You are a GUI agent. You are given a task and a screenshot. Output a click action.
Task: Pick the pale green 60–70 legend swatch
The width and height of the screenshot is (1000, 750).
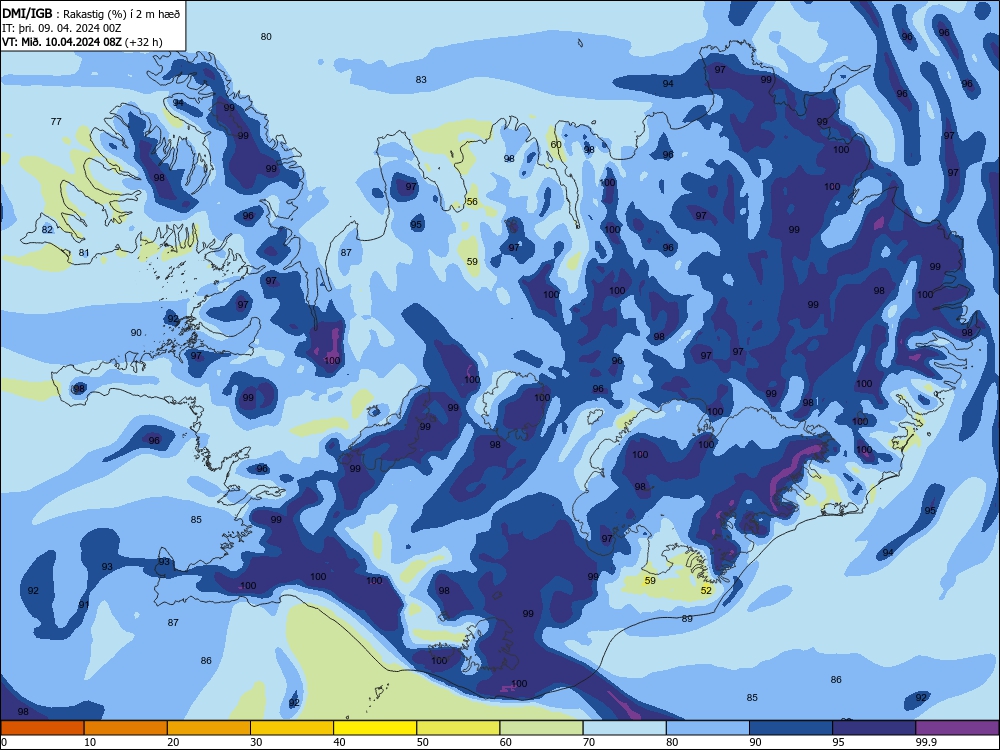pyautogui.click(x=541, y=728)
